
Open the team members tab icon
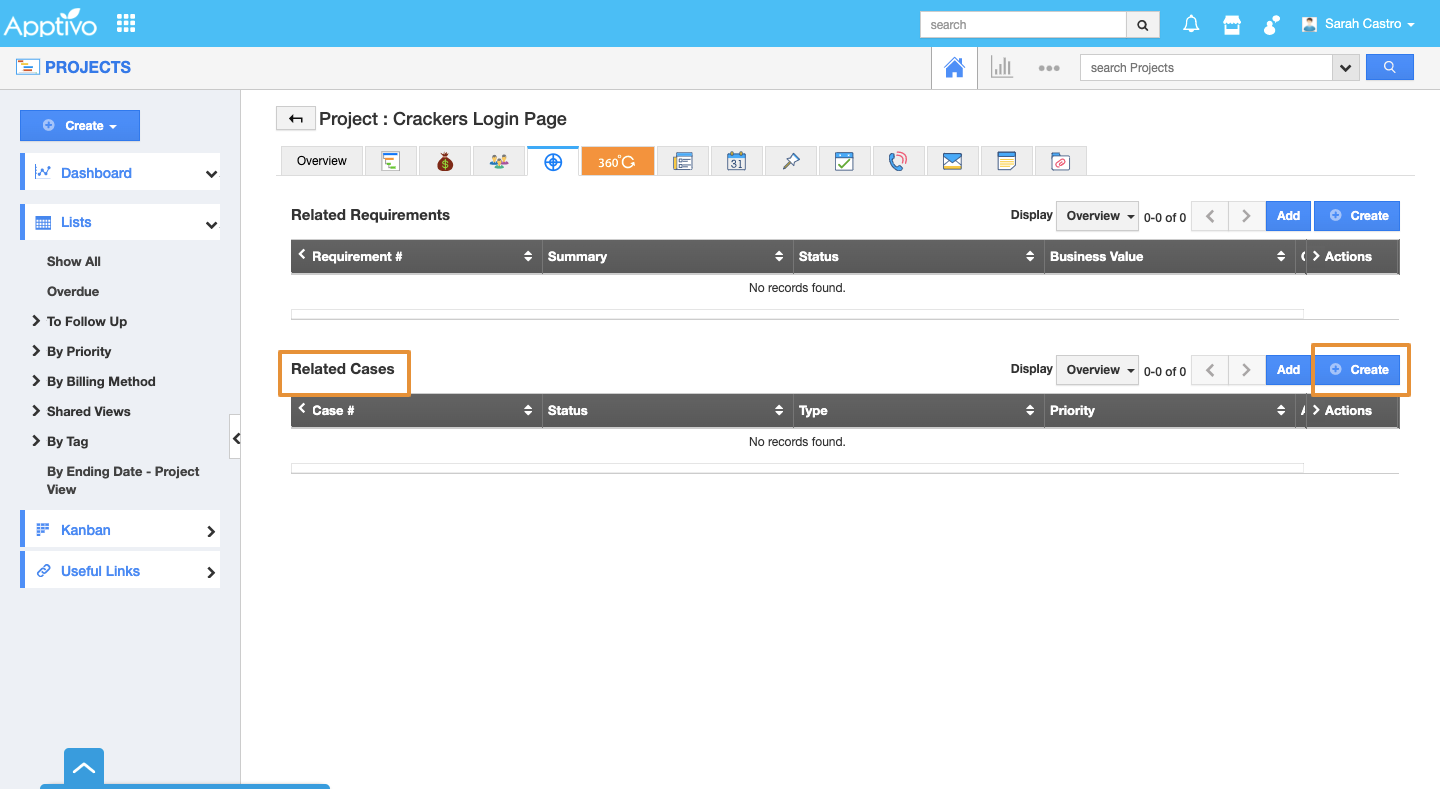click(499, 161)
